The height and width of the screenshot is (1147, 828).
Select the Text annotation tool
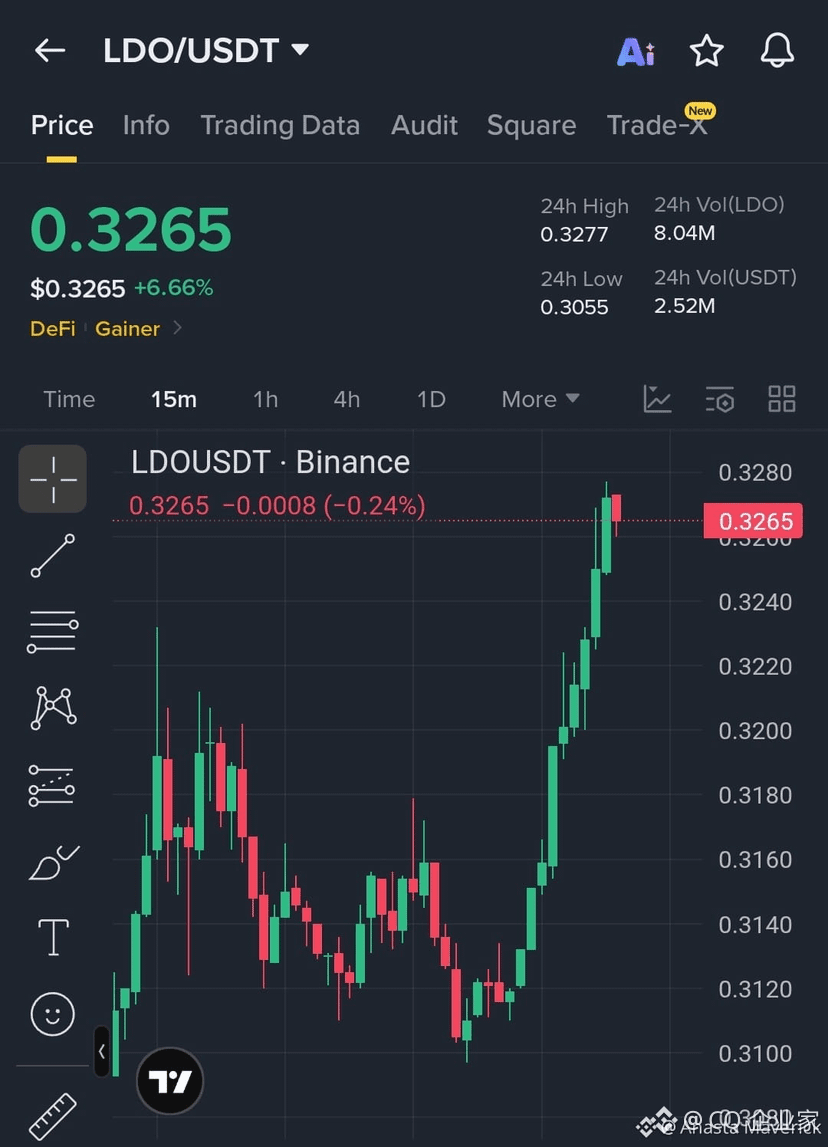[x=53, y=937]
